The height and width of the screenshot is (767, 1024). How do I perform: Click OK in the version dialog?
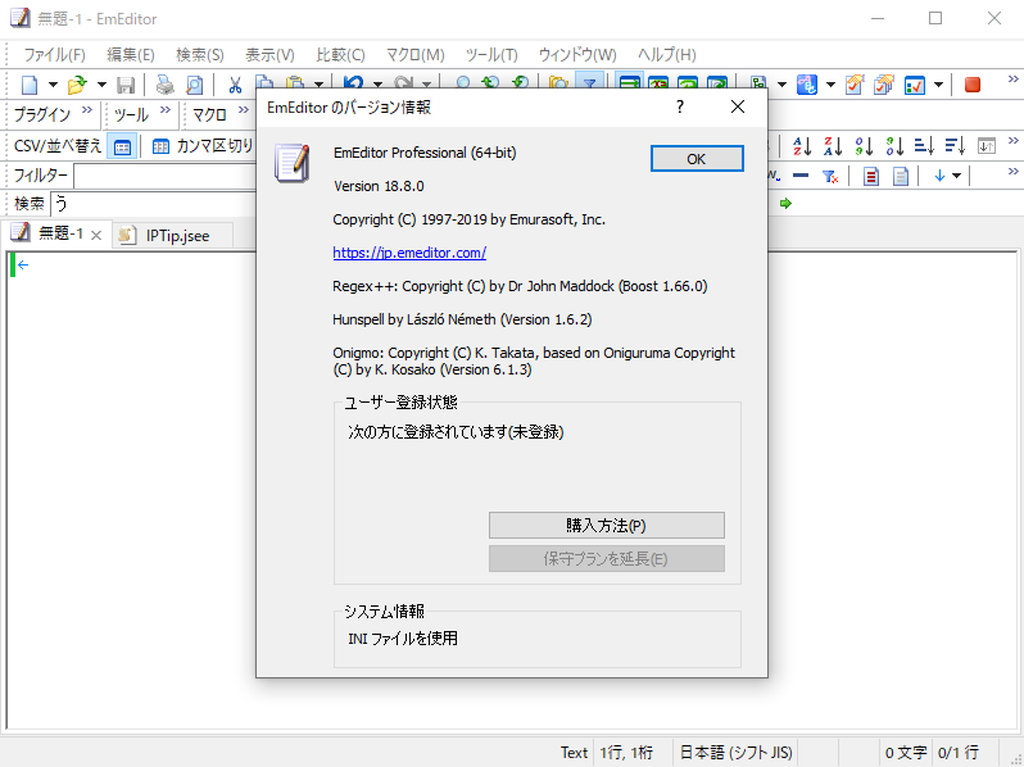click(696, 158)
